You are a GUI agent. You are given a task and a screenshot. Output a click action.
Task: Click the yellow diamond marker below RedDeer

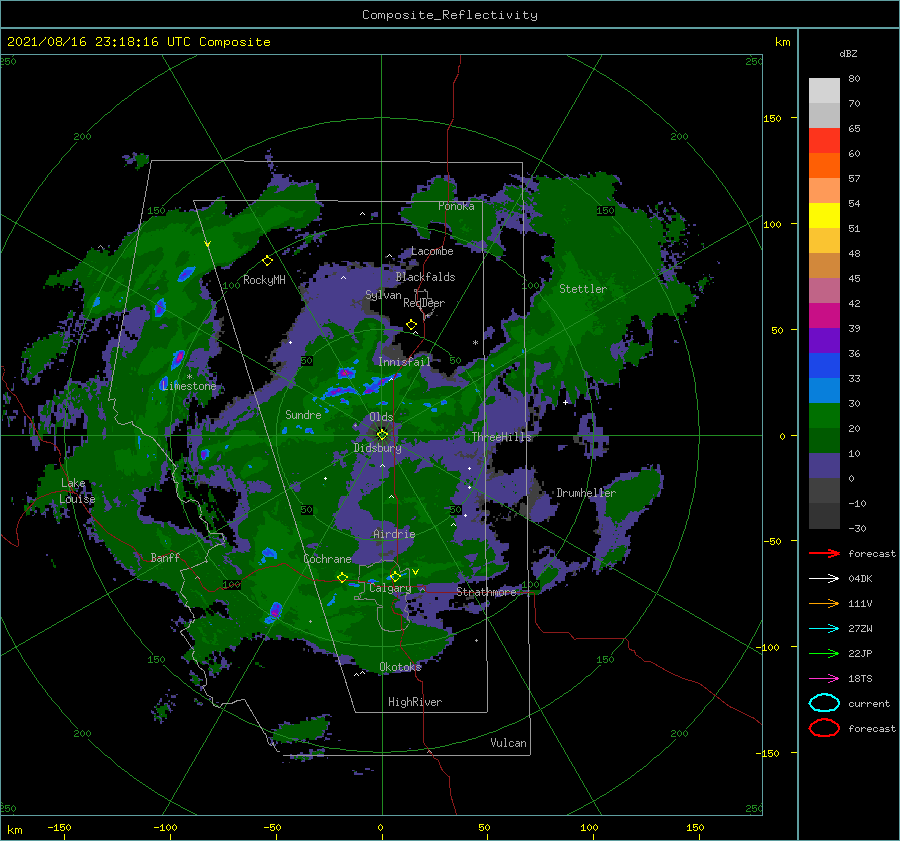coord(412,325)
